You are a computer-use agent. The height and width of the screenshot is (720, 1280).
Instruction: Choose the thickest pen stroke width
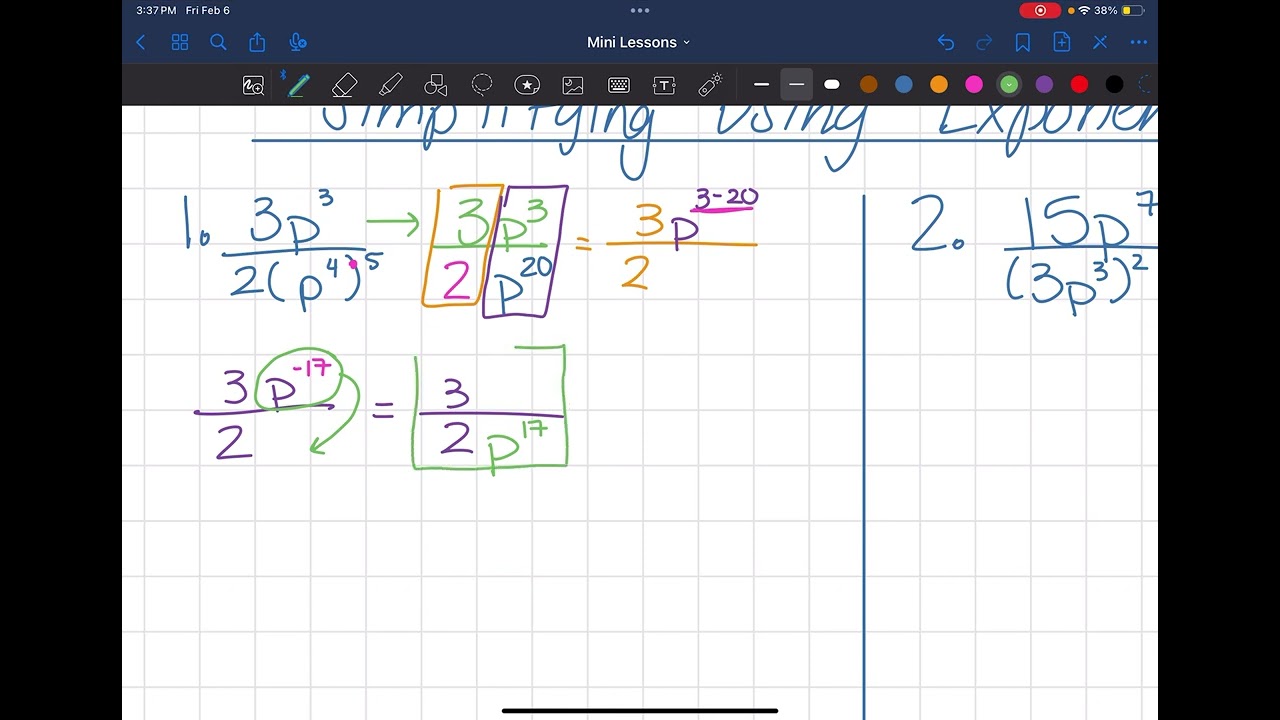(x=832, y=85)
